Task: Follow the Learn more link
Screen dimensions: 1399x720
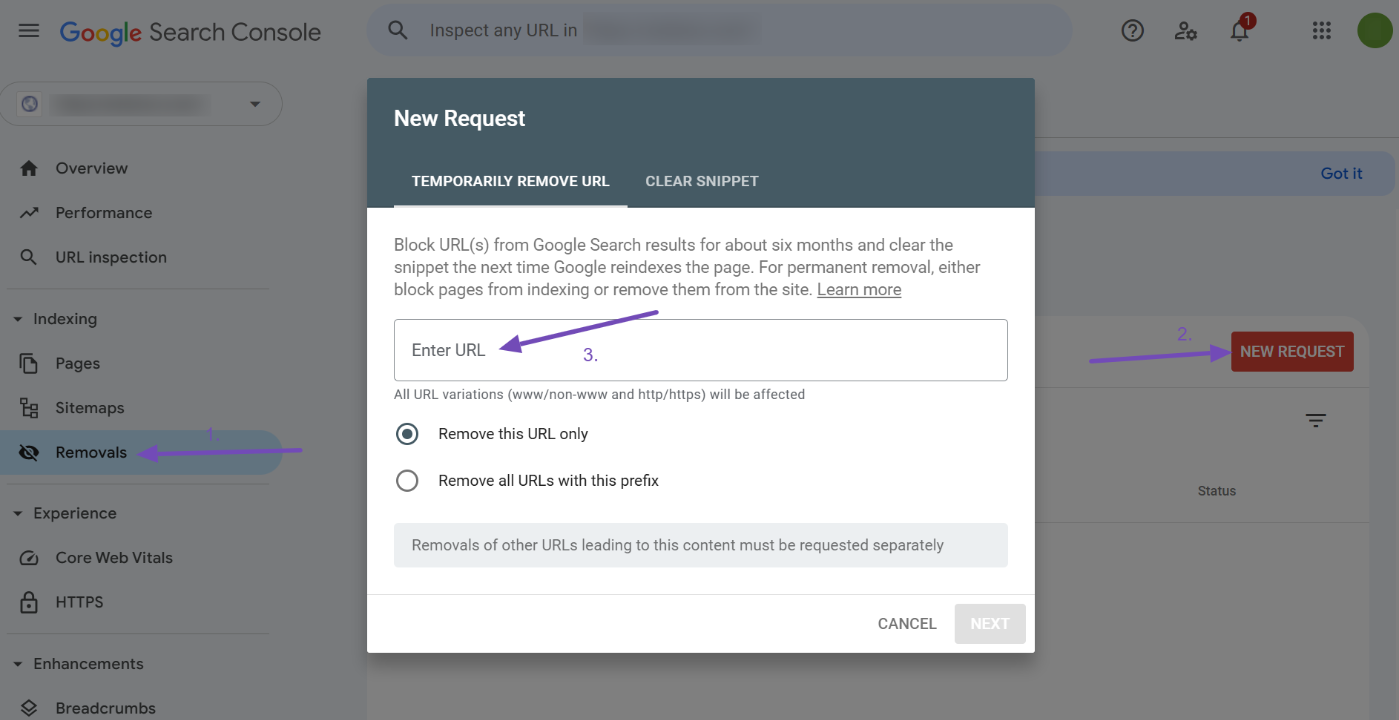Action: pos(859,290)
